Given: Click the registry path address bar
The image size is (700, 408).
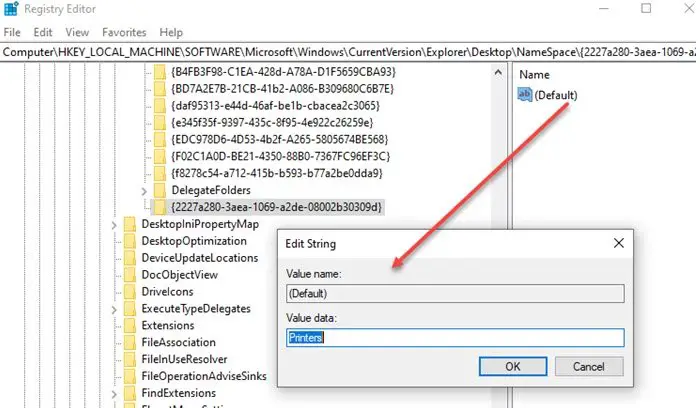Looking at the screenshot, I should coord(348,52).
